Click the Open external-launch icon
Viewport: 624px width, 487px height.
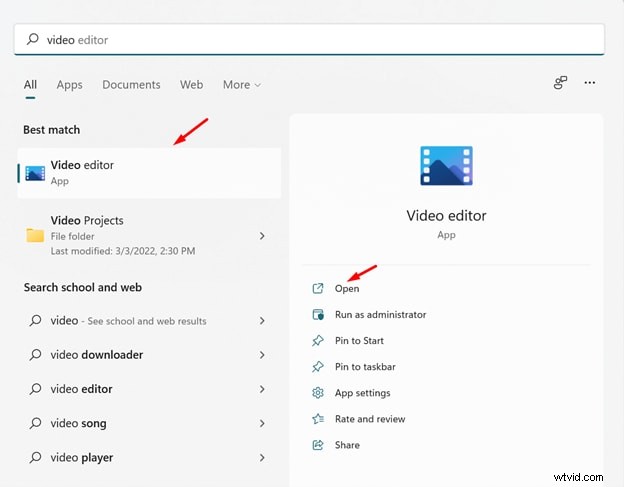pos(318,288)
